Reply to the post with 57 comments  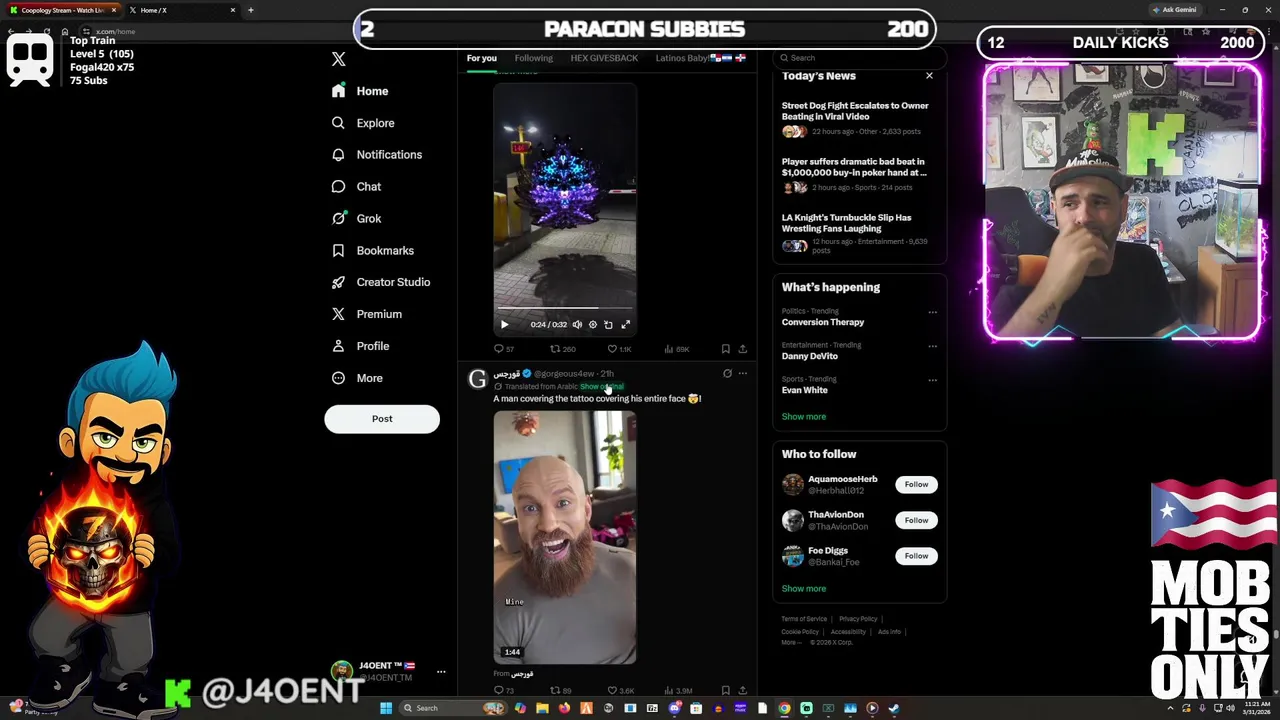pos(504,349)
